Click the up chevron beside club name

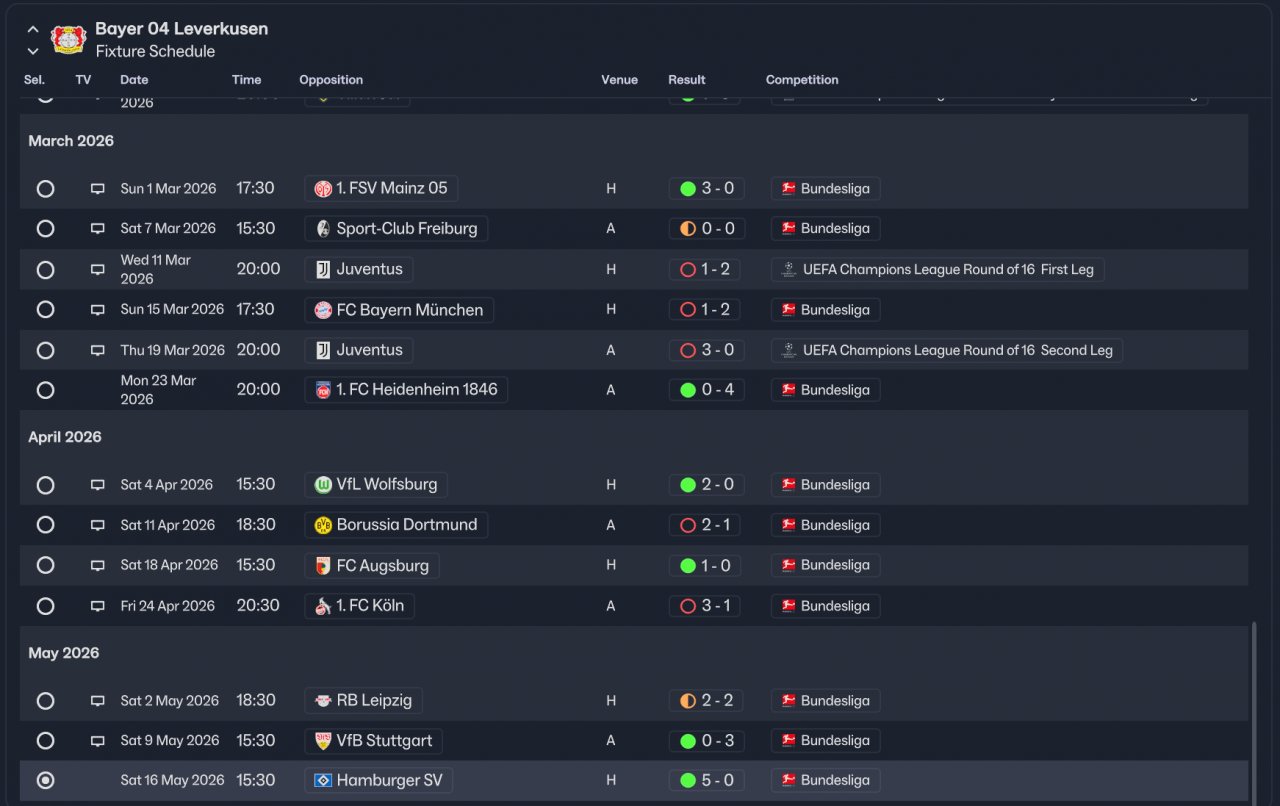point(33,30)
